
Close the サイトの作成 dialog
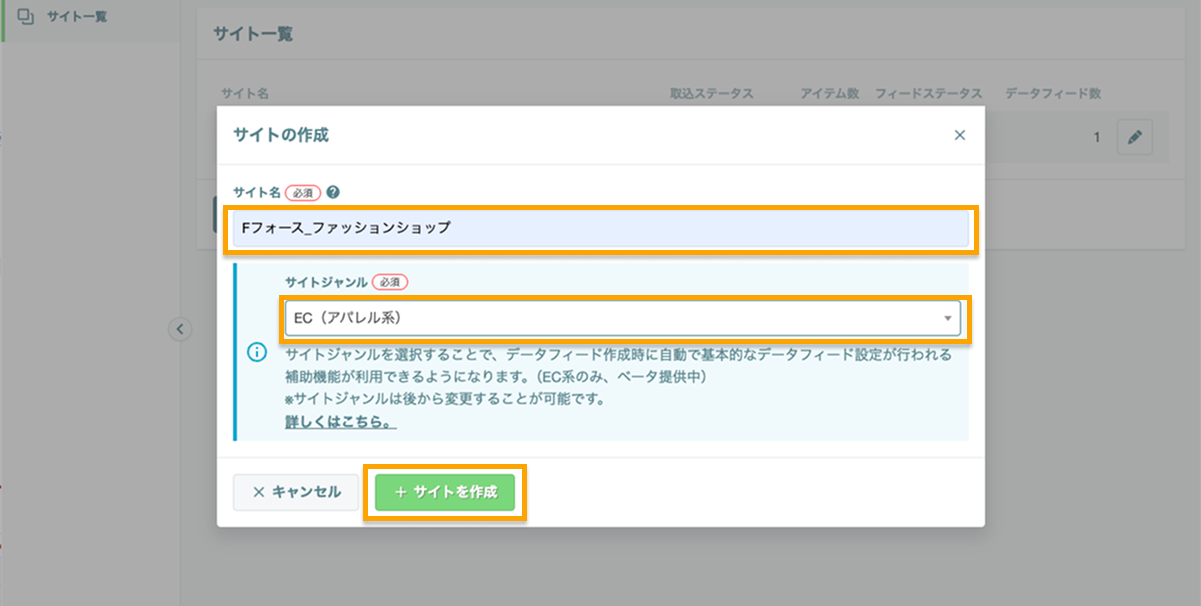tap(959, 135)
